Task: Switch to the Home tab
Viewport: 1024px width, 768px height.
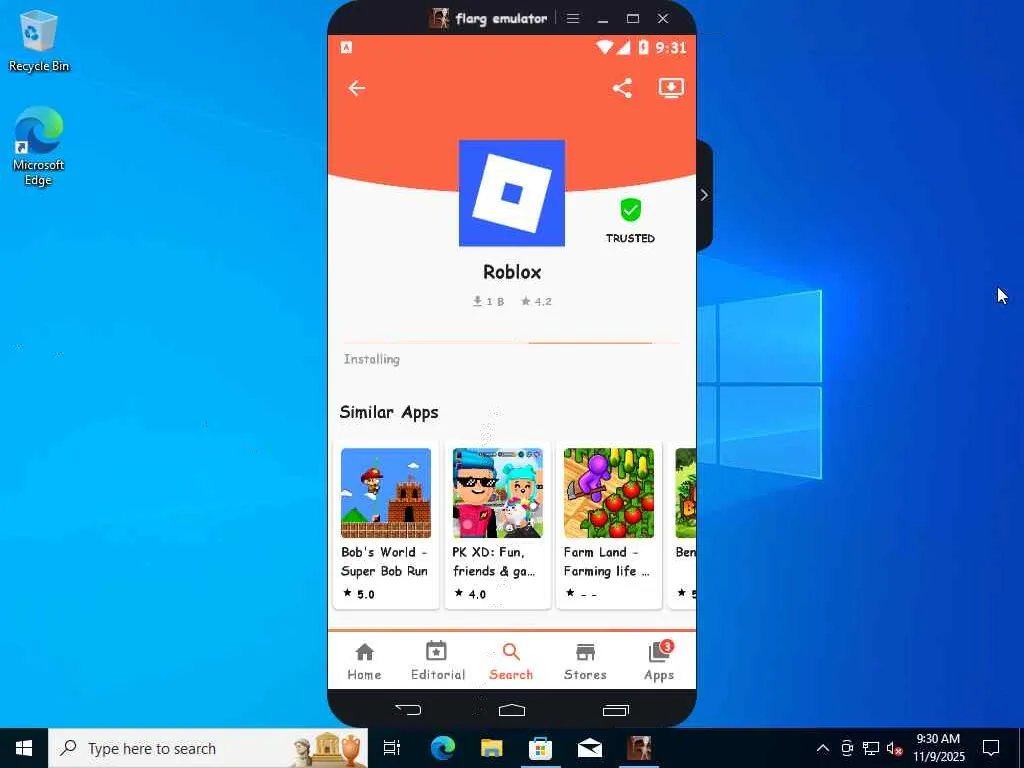Action: 364,661
